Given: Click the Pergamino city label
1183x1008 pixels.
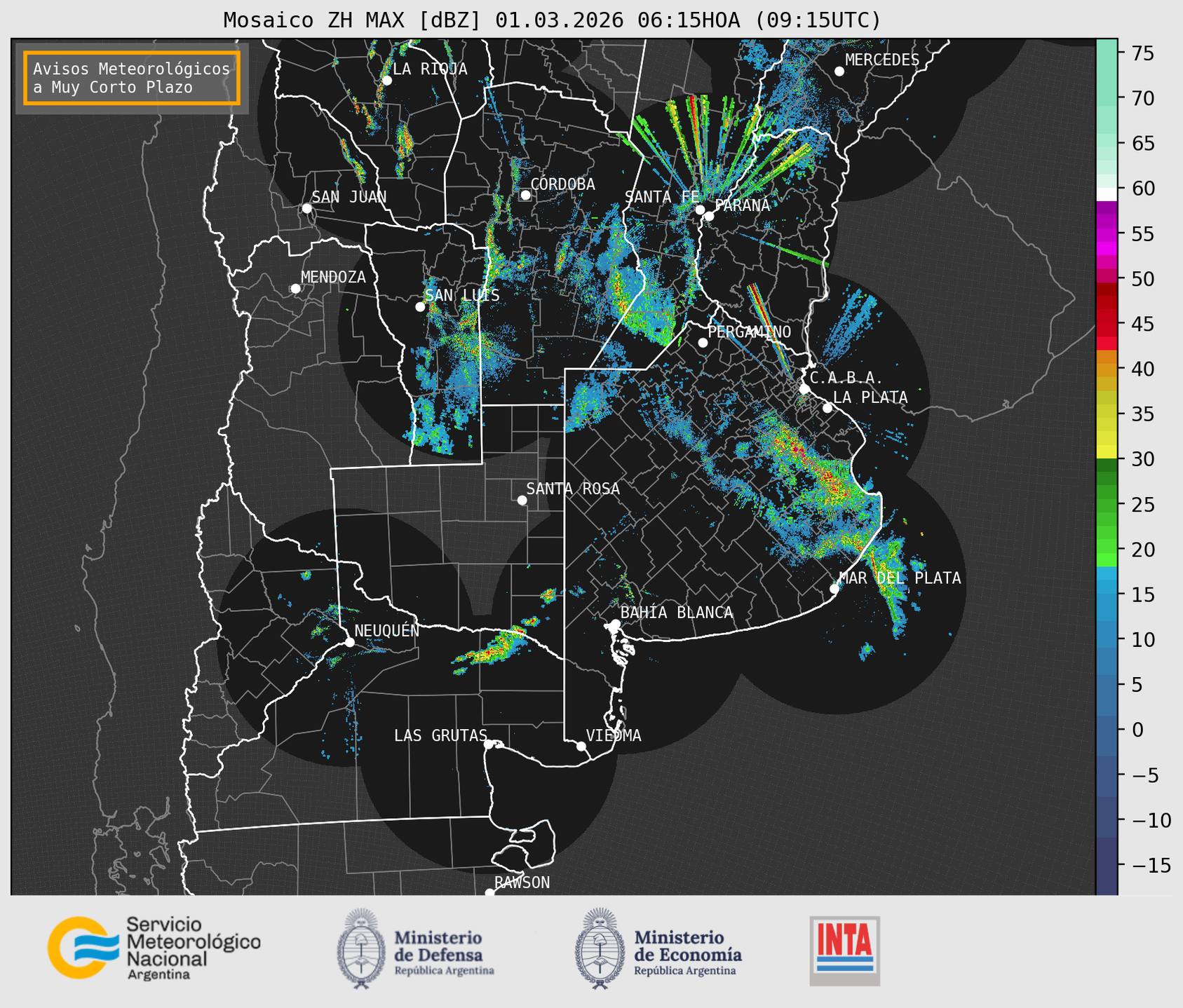Looking at the screenshot, I should pos(749,332).
